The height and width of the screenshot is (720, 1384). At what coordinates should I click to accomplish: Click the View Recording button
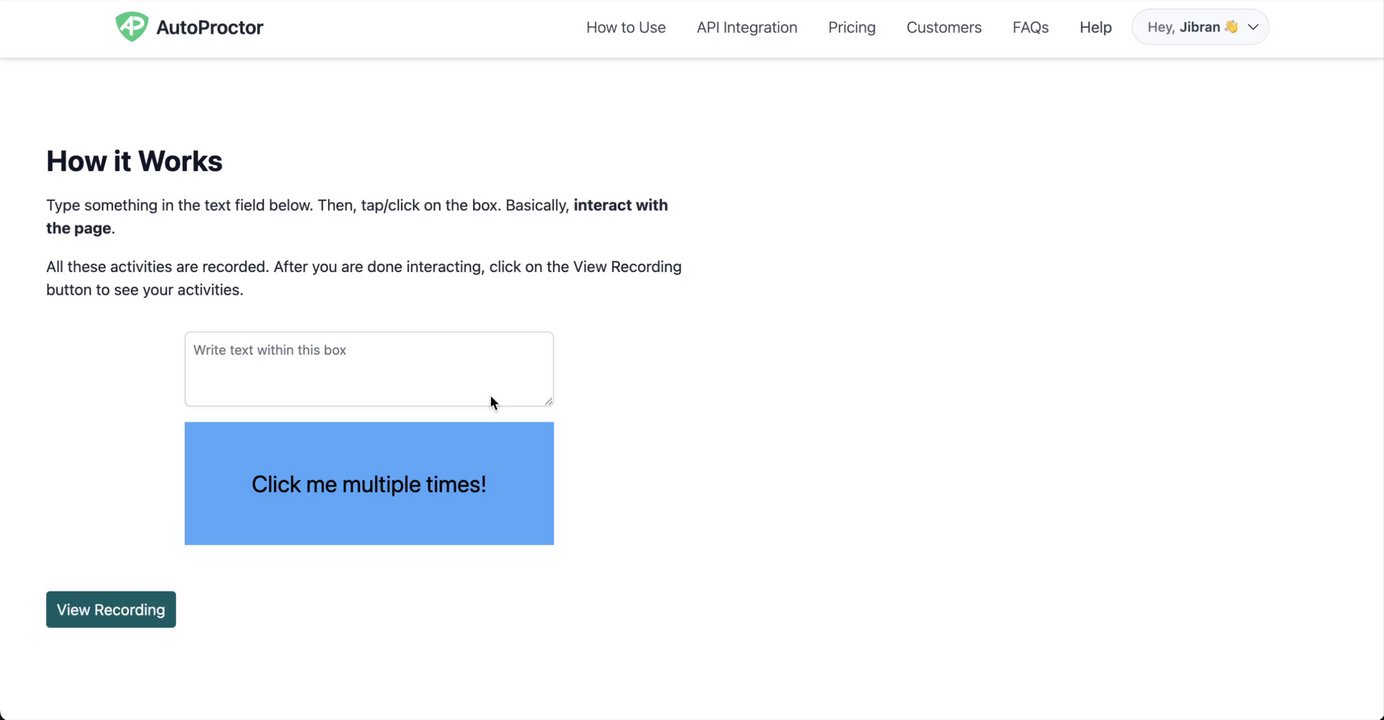111,610
